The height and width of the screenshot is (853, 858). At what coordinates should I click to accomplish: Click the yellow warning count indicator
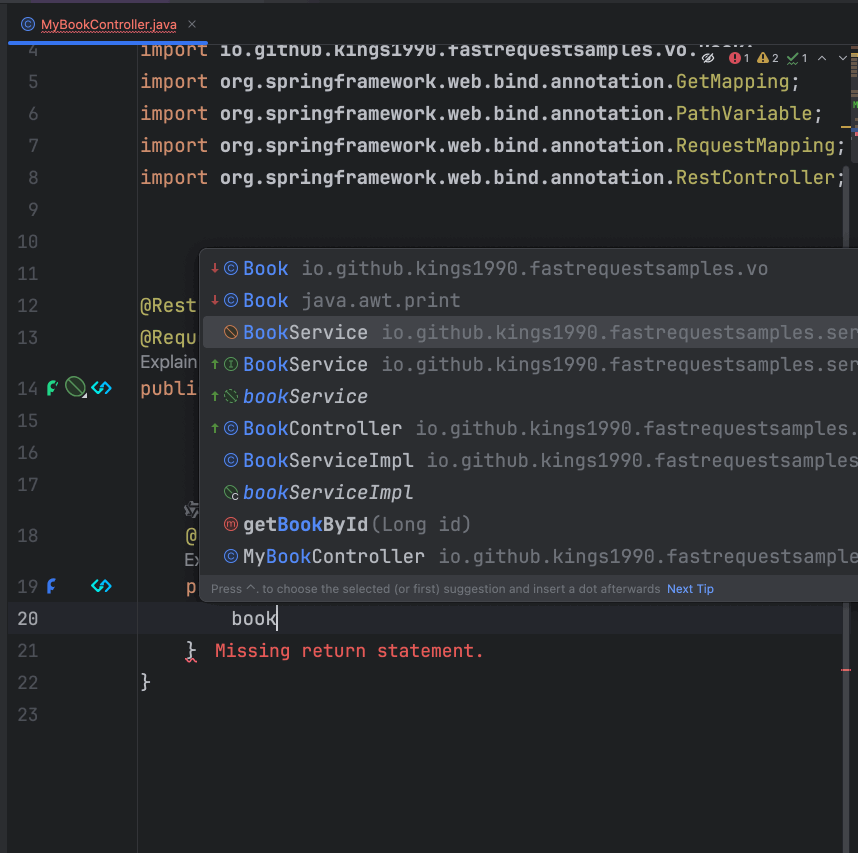(x=768, y=58)
